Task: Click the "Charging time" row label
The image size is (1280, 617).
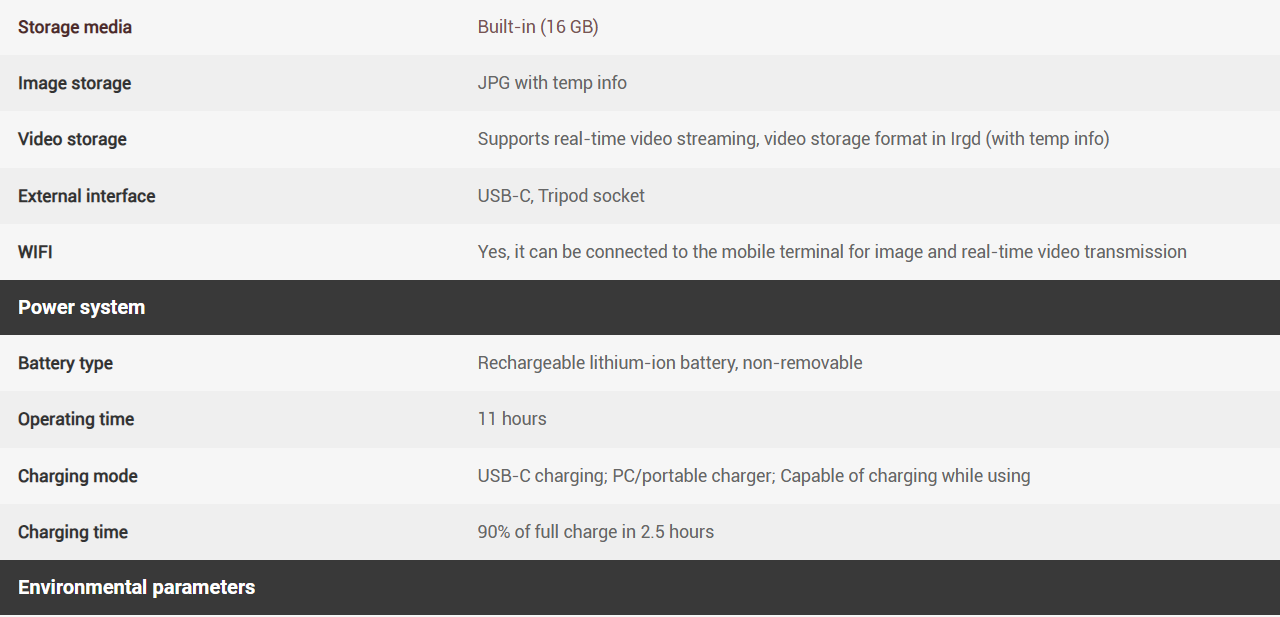Action: pyautogui.click(x=73, y=532)
